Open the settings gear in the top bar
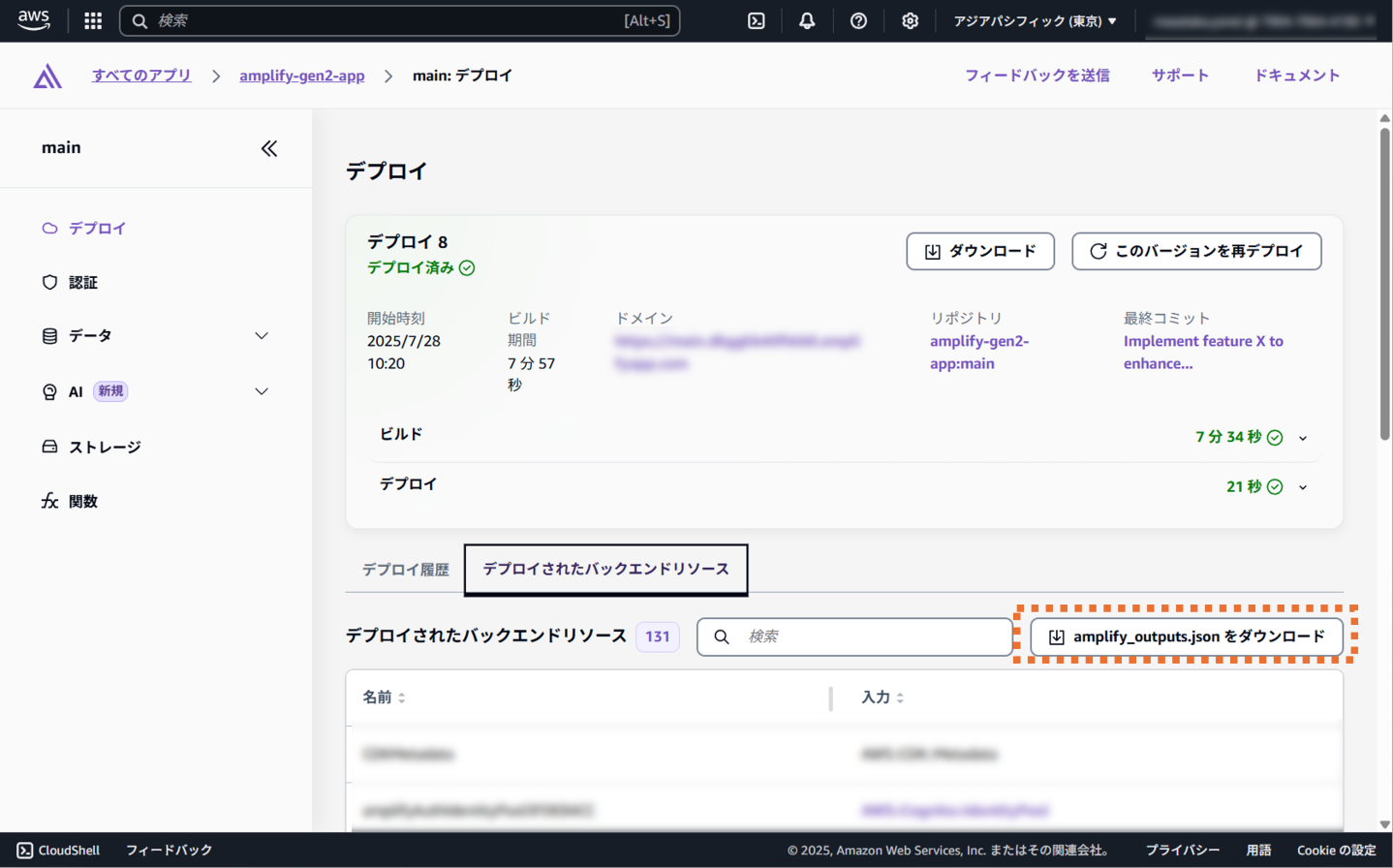This screenshot has height=868, width=1393. (x=910, y=20)
